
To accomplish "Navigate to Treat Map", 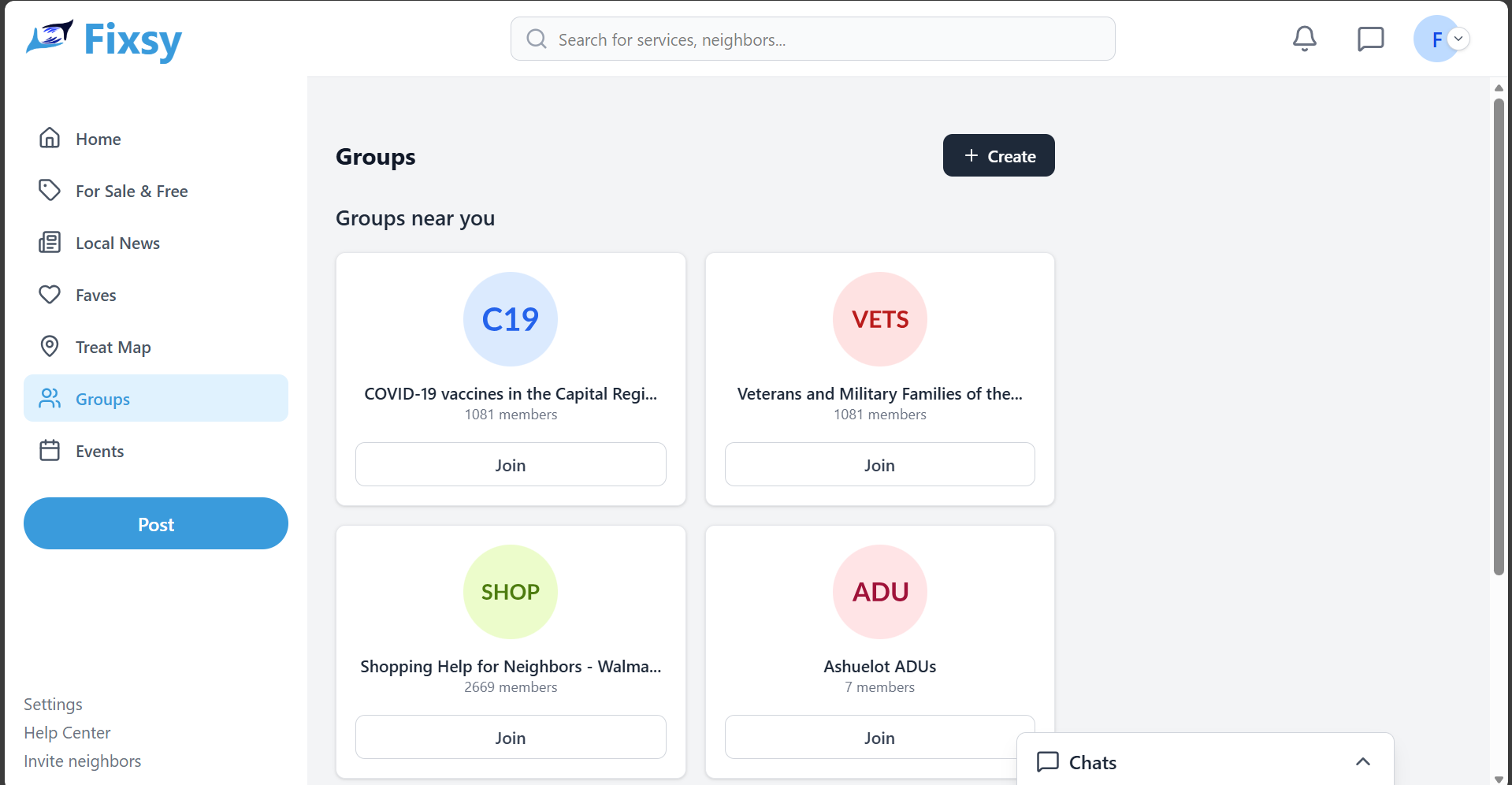I will (113, 348).
